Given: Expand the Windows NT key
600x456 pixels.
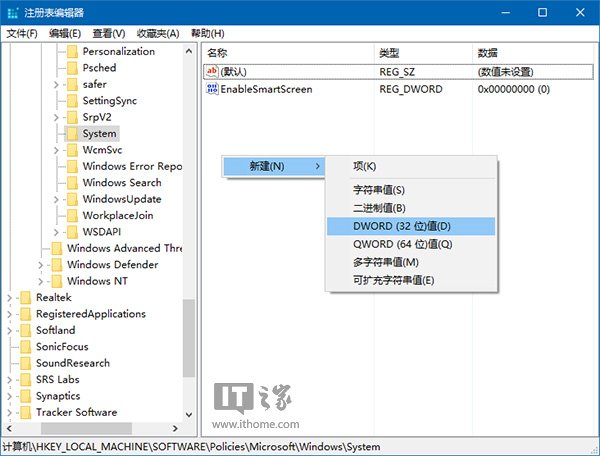Looking at the screenshot, I should 41,282.
